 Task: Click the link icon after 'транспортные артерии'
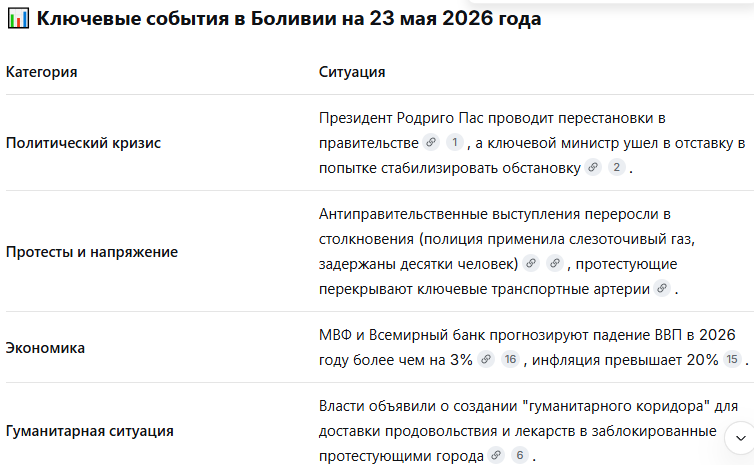pyautogui.click(x=662, y=289)
